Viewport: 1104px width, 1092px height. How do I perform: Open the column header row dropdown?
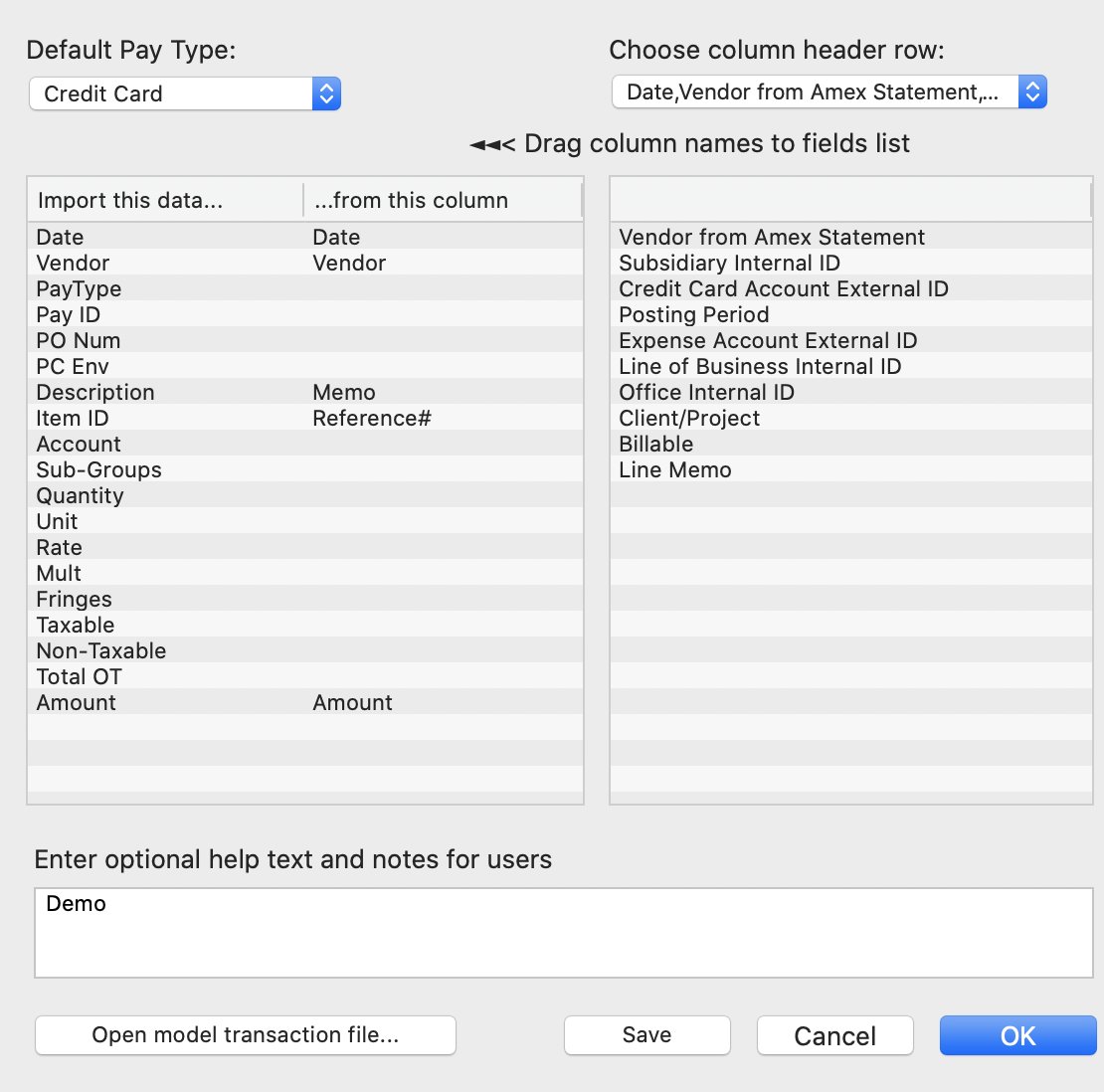pos(828,92)
